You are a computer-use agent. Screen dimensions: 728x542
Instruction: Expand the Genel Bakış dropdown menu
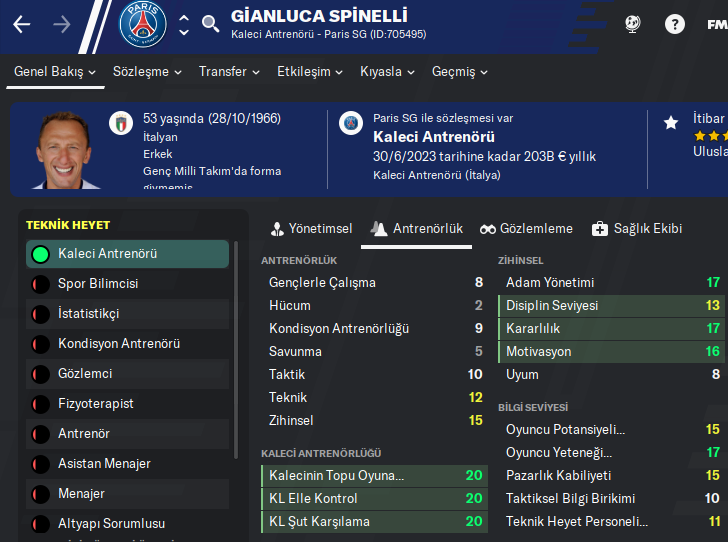[x=55, y=72]
